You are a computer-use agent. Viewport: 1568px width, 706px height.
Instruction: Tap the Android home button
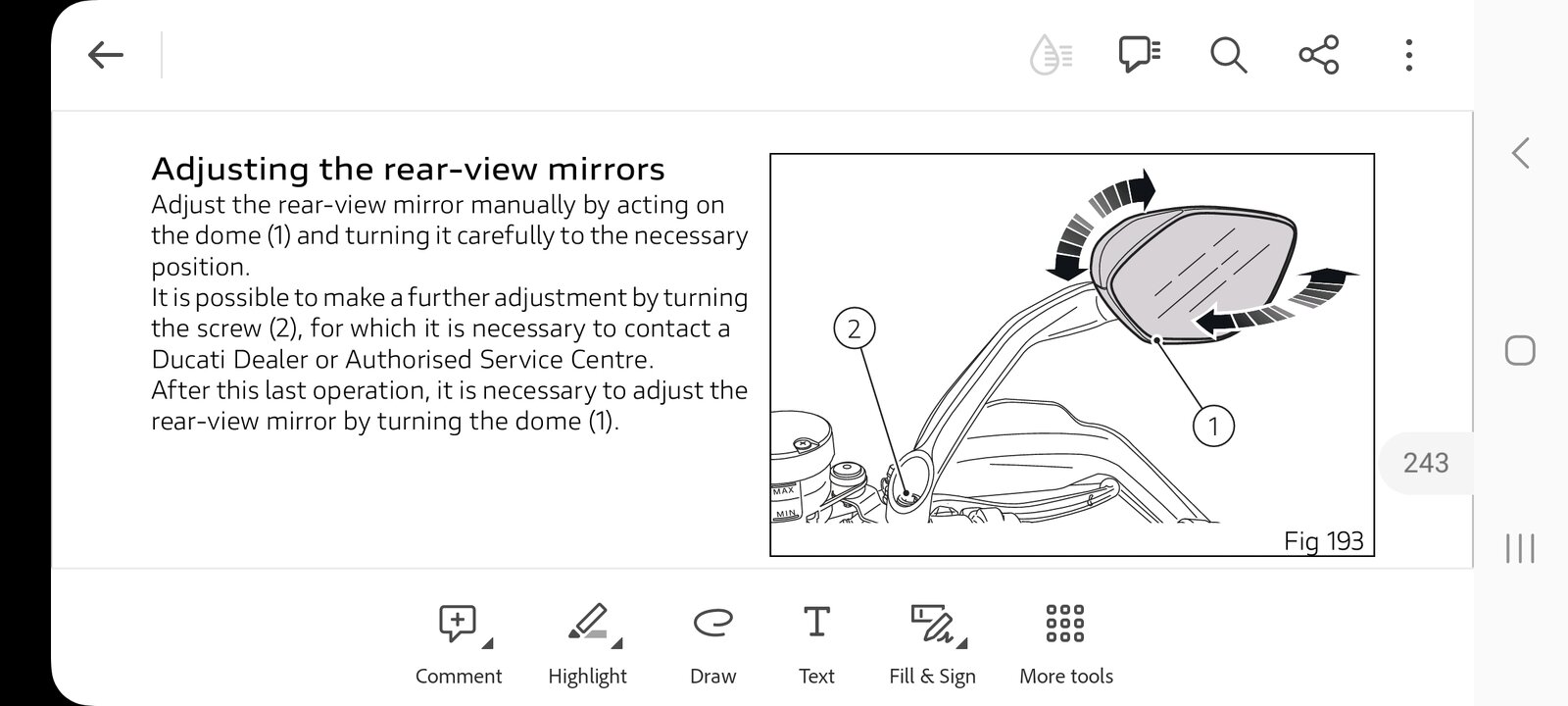(1520, 351)
